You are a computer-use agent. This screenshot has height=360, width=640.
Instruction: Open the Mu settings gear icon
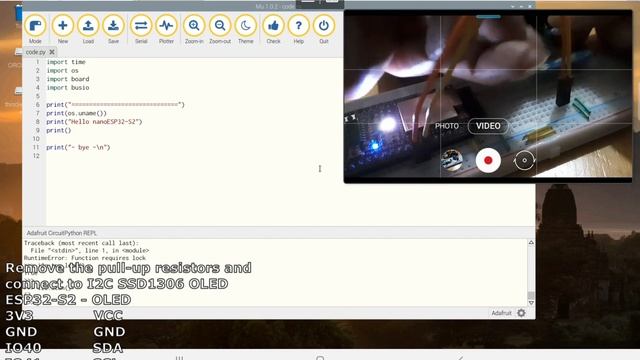521,313
